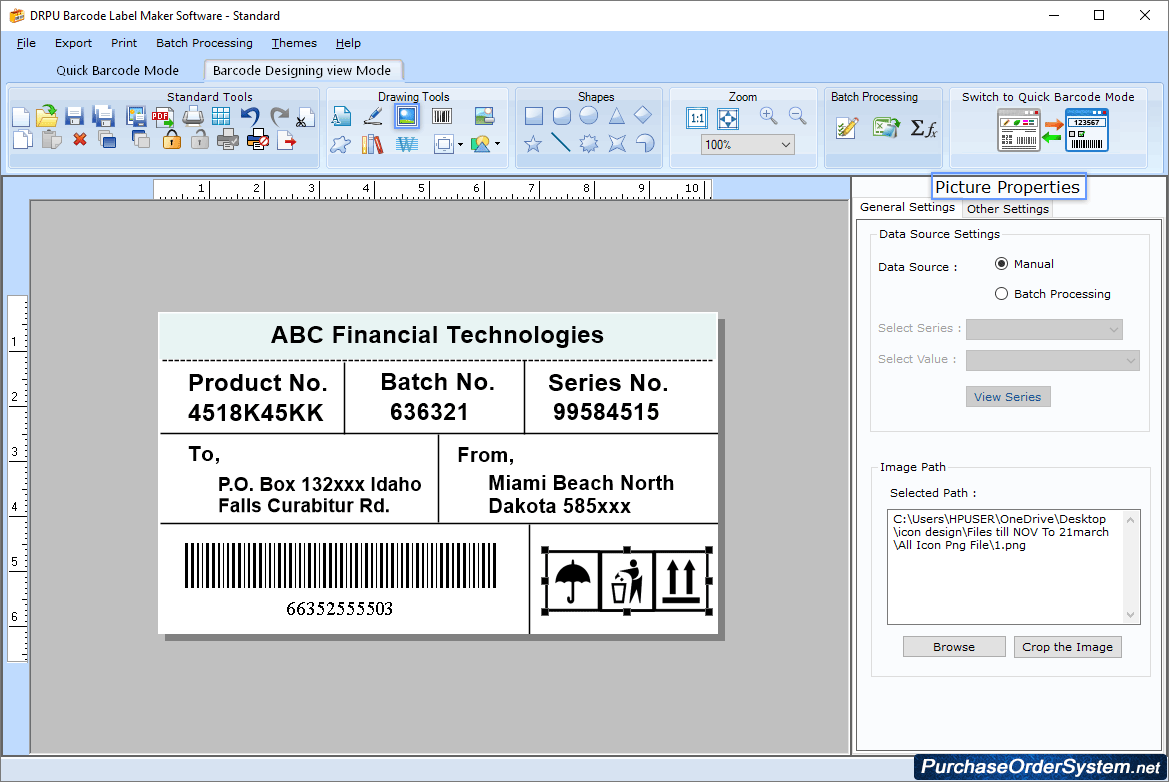Viewport: 1169px width, 782px height.
Task: Select the Signature pen tool
Action: tap(373, 116)
